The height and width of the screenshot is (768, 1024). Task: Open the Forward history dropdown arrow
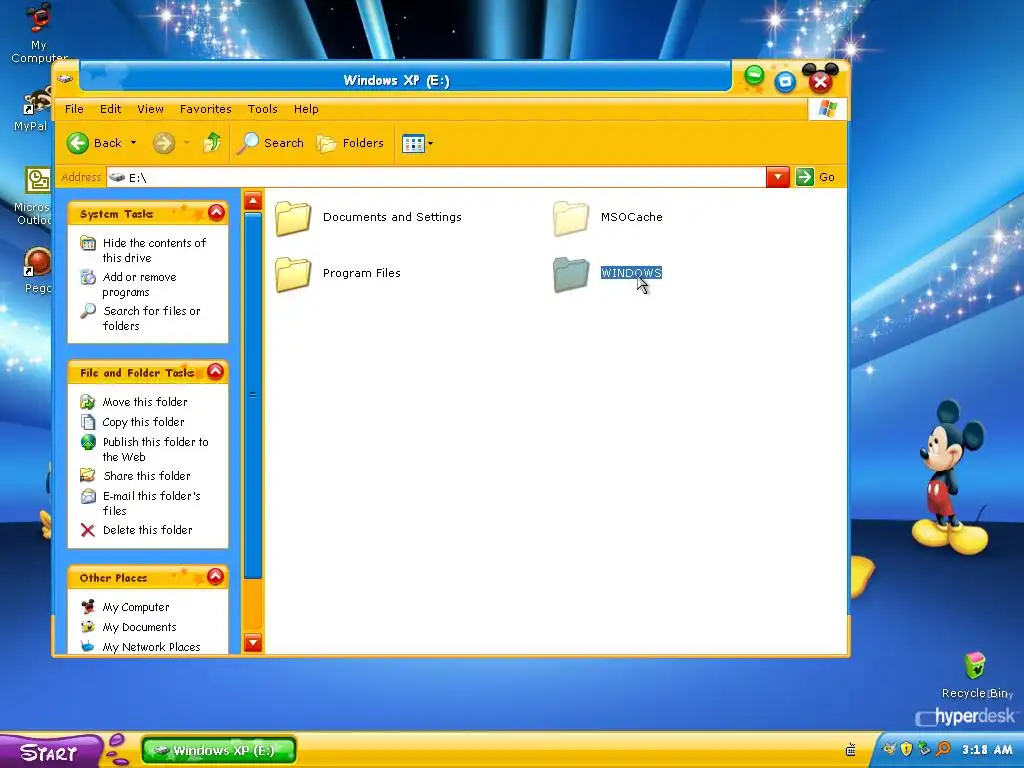coord(186,143)
